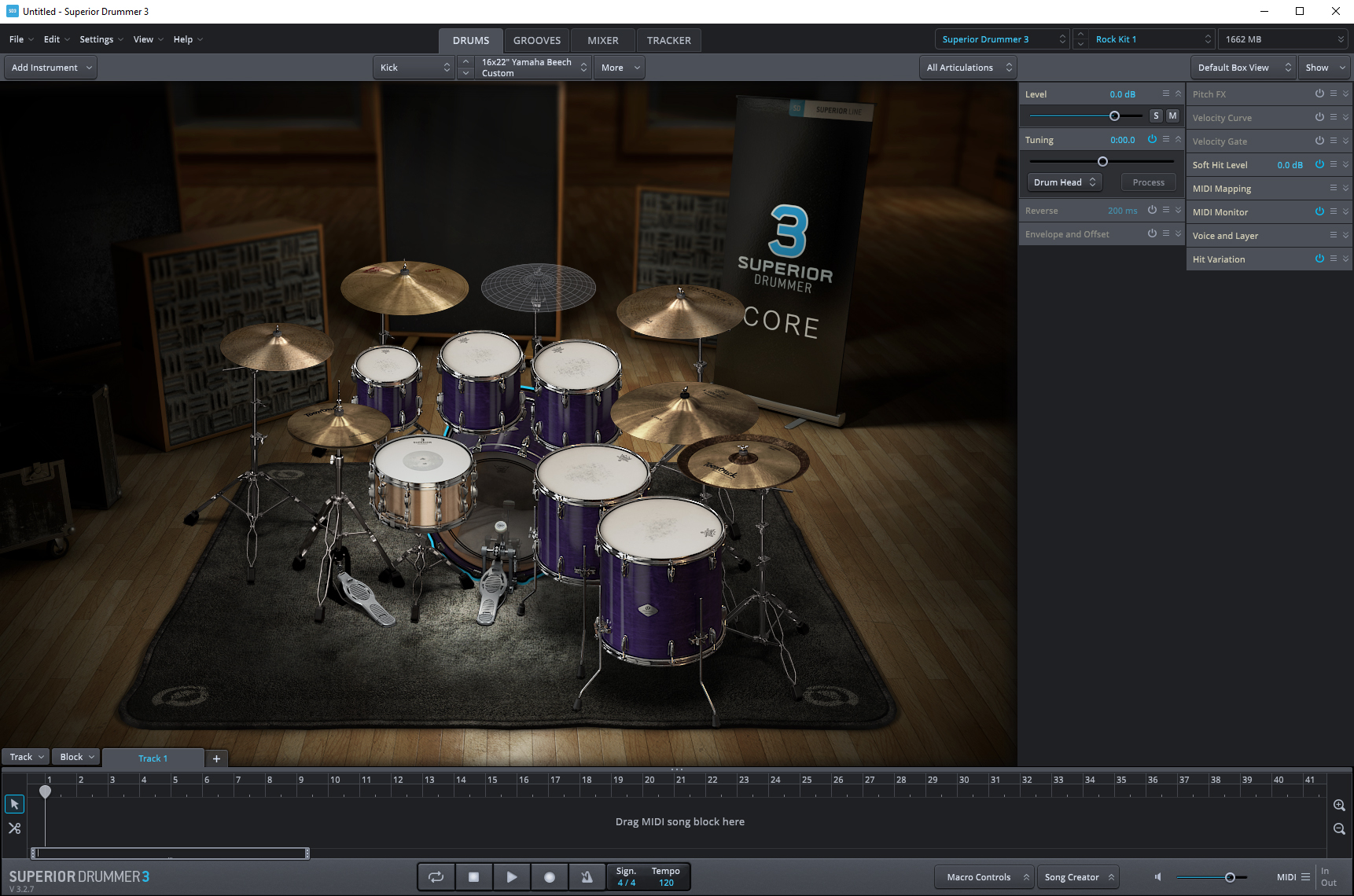
Task: Open the Soft Hit Level menu icon
Action: (1334, 164)
